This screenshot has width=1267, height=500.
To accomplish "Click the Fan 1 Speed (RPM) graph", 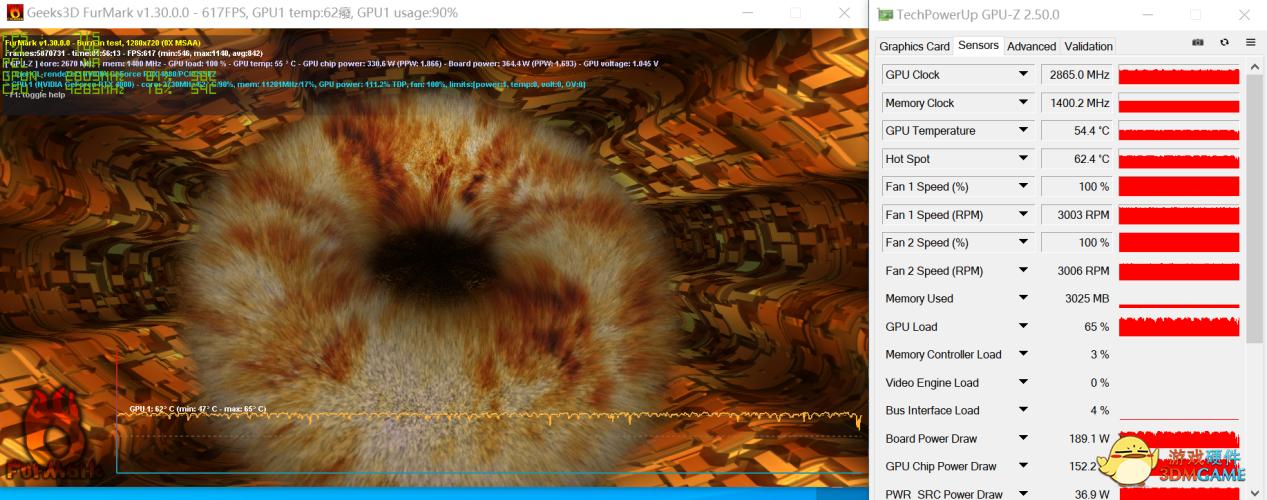I will click(1179, 215).
